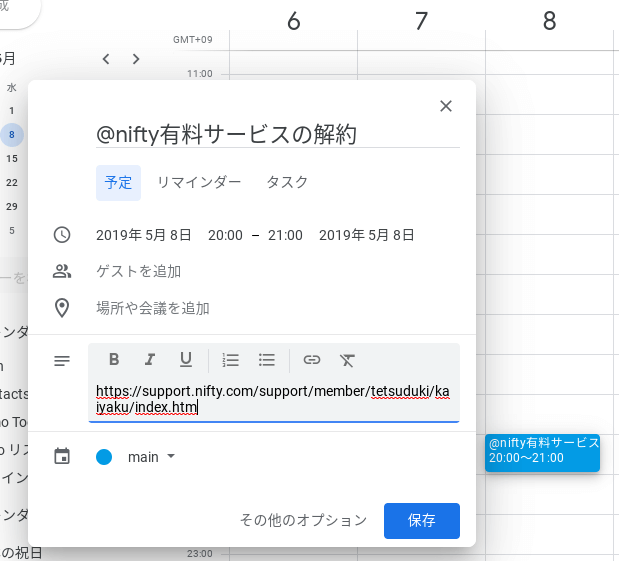Click day 7 column header
Viewport: 619px width, 561px height.
point(422,21)
